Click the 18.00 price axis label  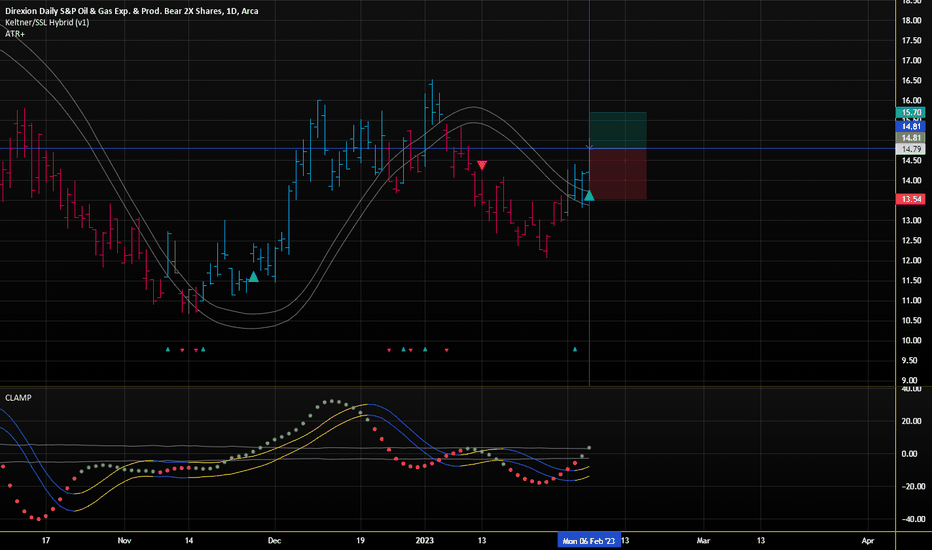point(912,21)
